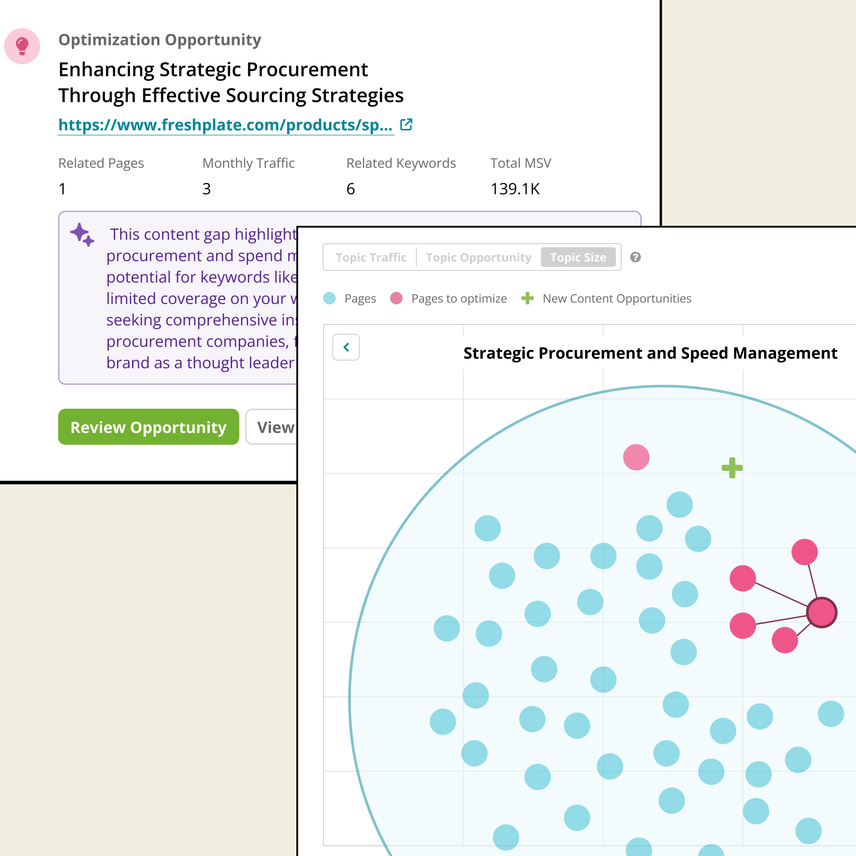
Task: Select the Topic Size tab
Action: click(x=578, y=257)
